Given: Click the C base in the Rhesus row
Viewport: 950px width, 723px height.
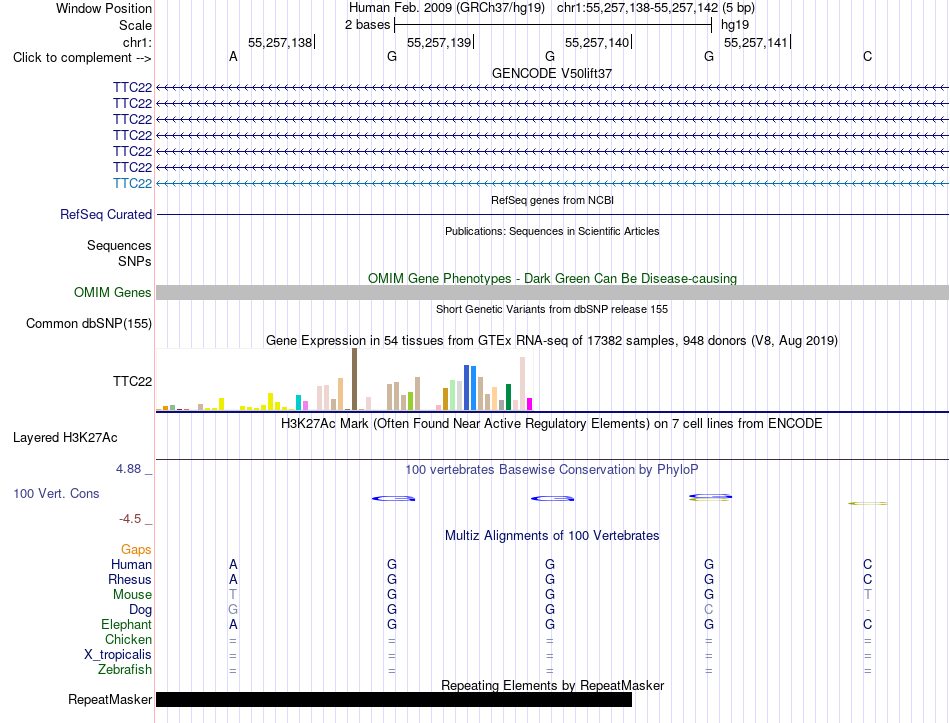Looking at the screenshot, I should click(868, 579).
